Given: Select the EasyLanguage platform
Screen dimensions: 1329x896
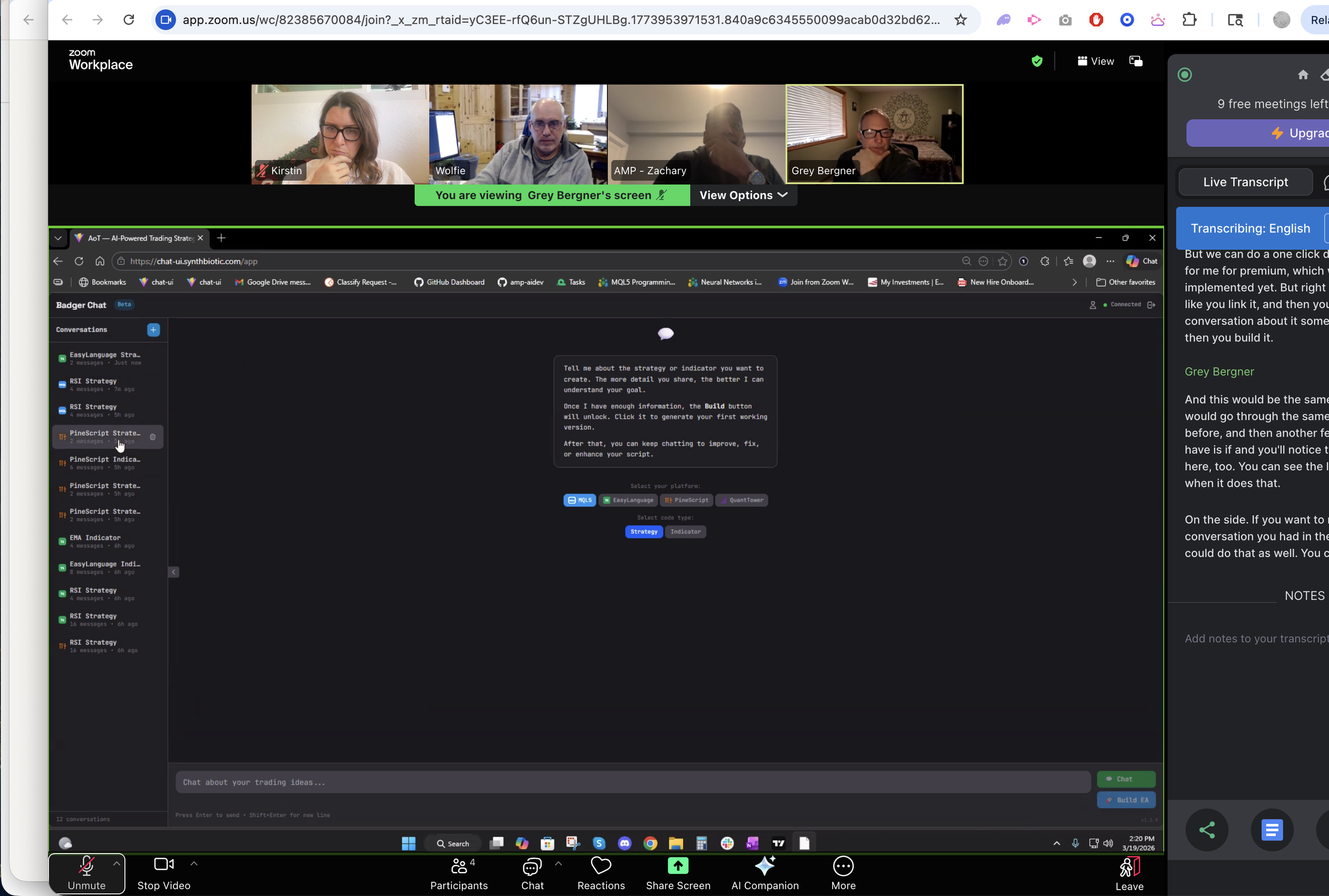Looking at the screenshot, I should pyautogui.click(x=628, y=500).
